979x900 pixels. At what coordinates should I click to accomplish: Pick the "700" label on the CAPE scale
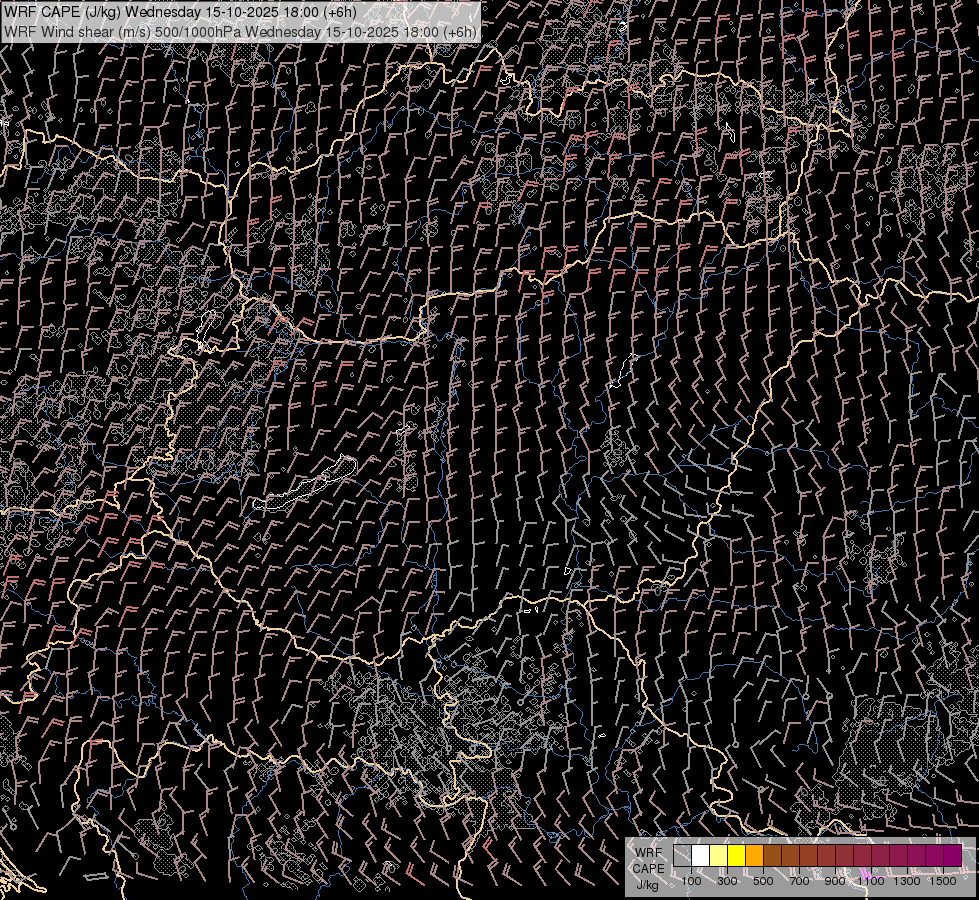799,881
